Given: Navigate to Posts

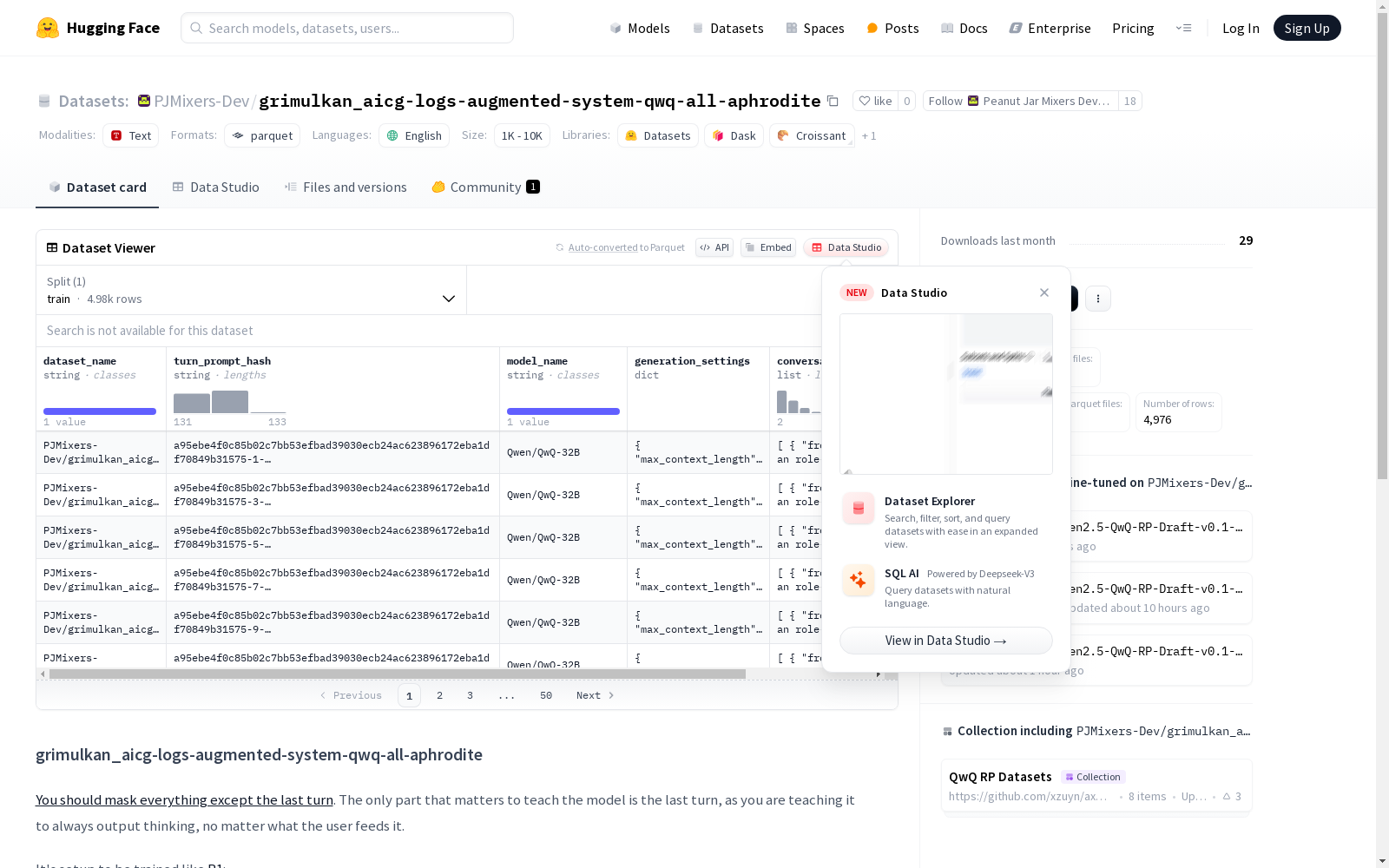Looking at the screenshot, I should (x=892, y=28).
